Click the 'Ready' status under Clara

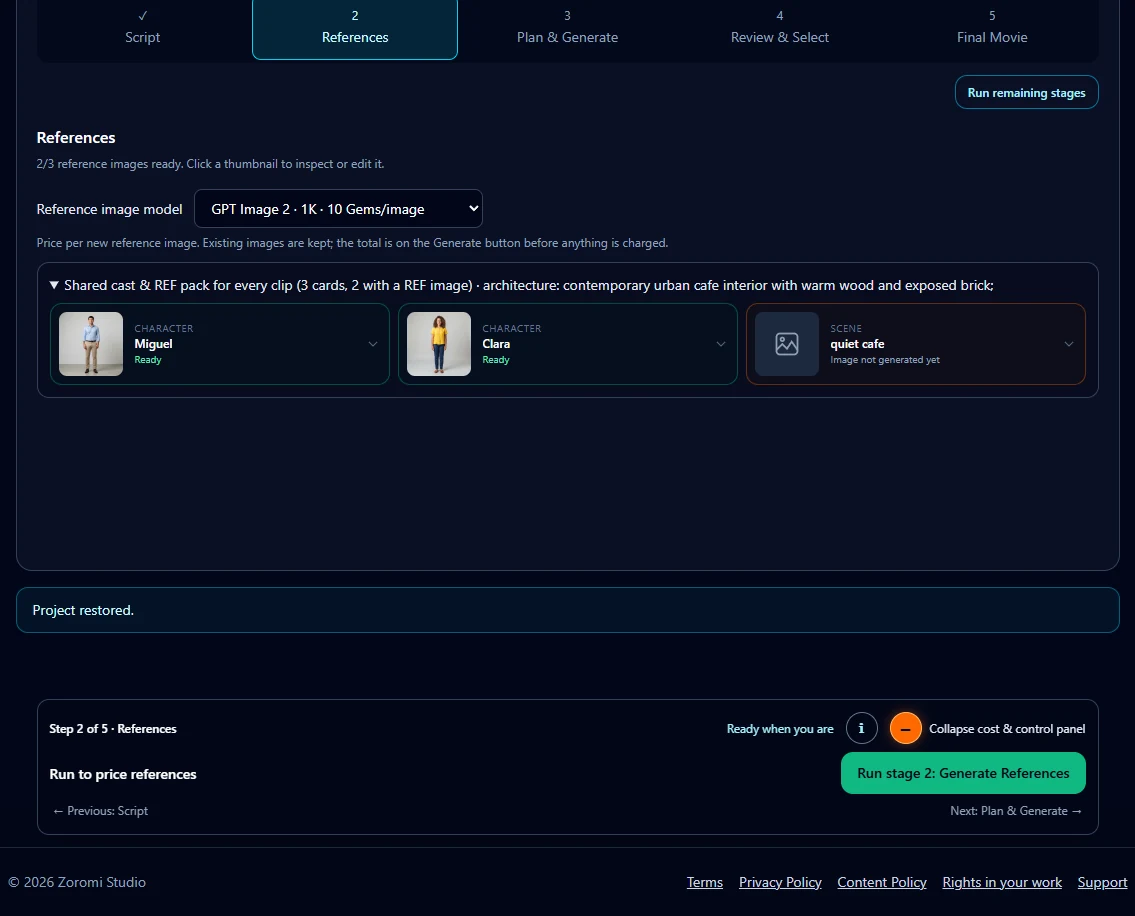pyautogui.click(x=496, y=360)
